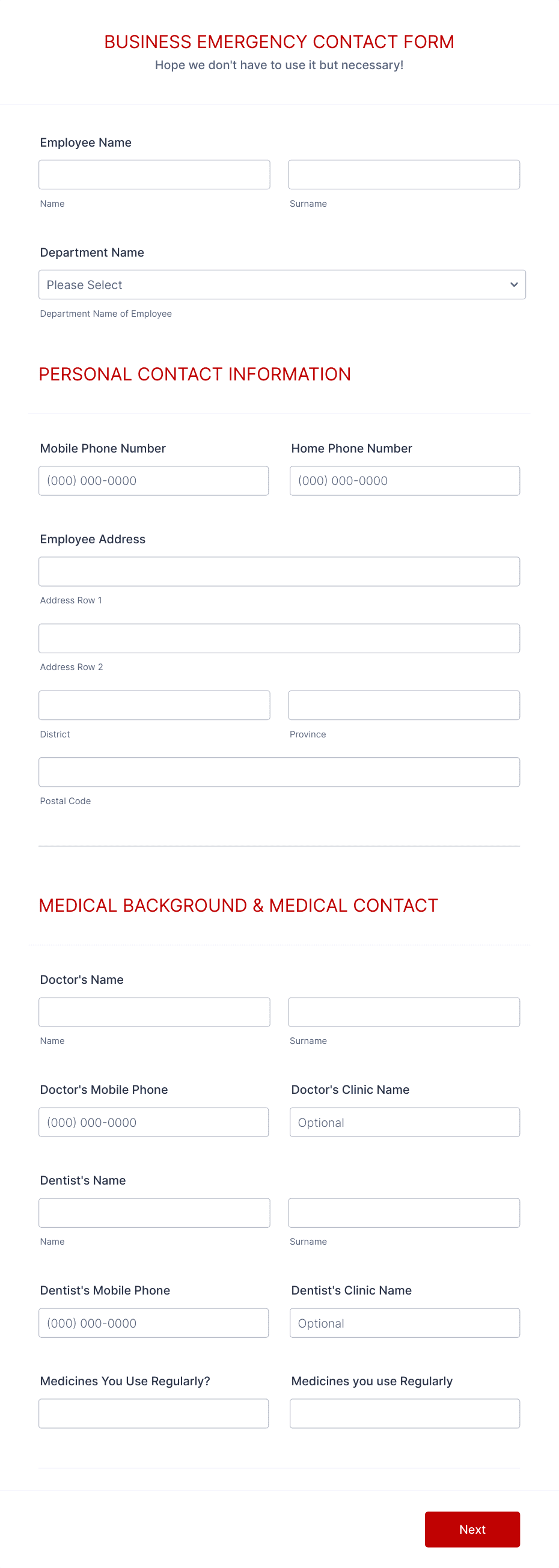This screenshot has height=1568, width=559.
Task: Click the Doctor's Name field
Action: pos(154,1011)
